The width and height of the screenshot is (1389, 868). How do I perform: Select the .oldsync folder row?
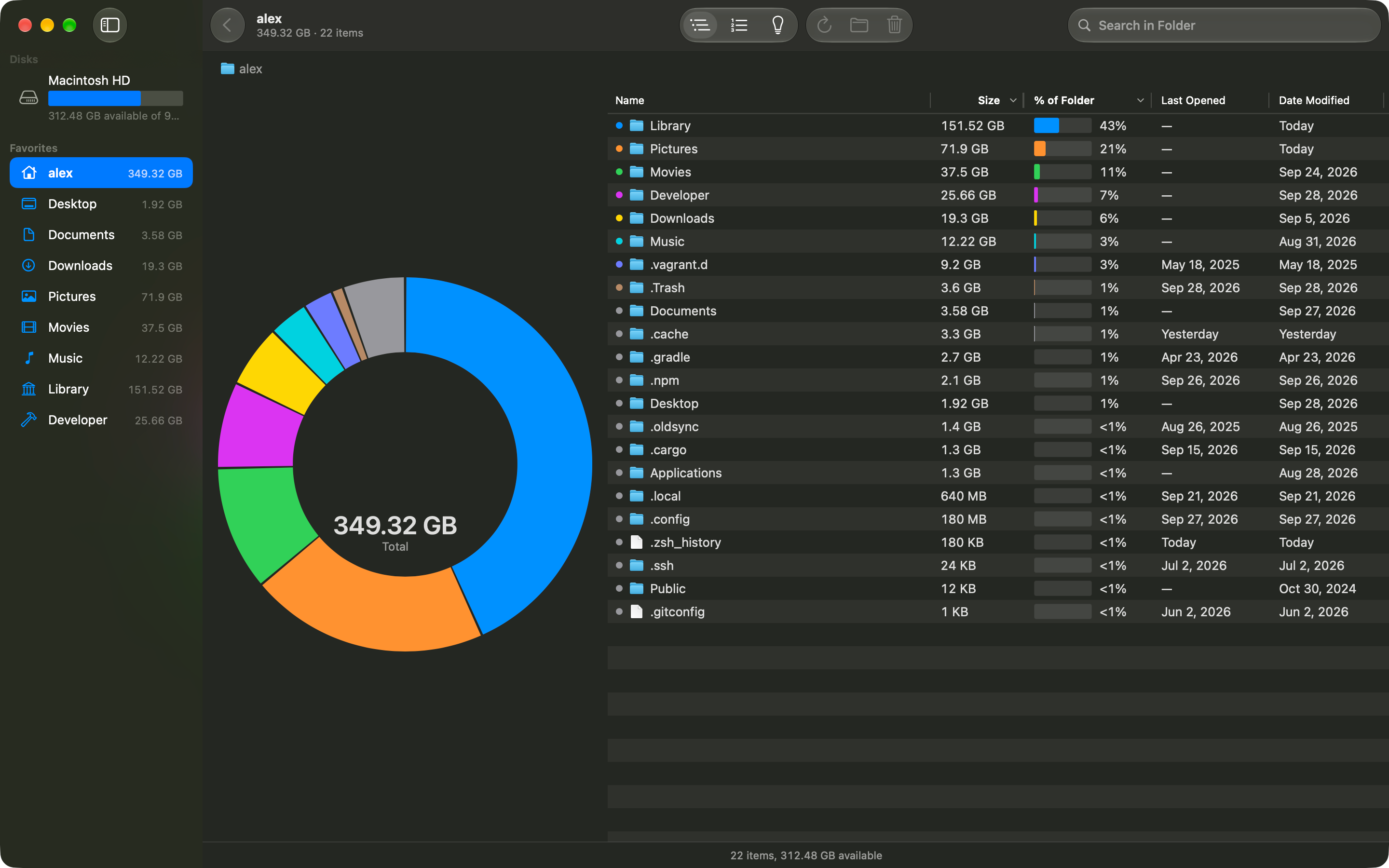[997, 427]
